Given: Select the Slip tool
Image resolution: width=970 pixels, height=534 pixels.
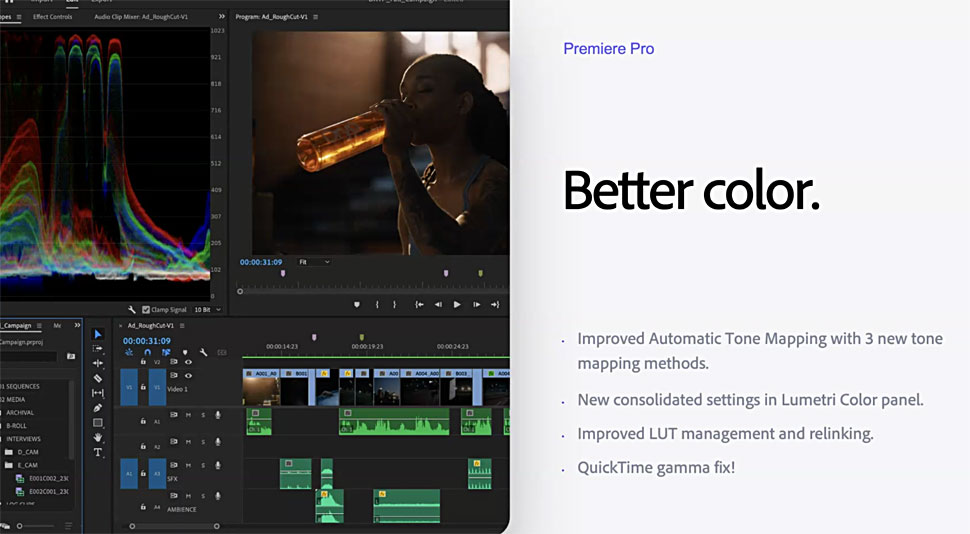Looking at the screenshot, I should click(x=98, y=393).
